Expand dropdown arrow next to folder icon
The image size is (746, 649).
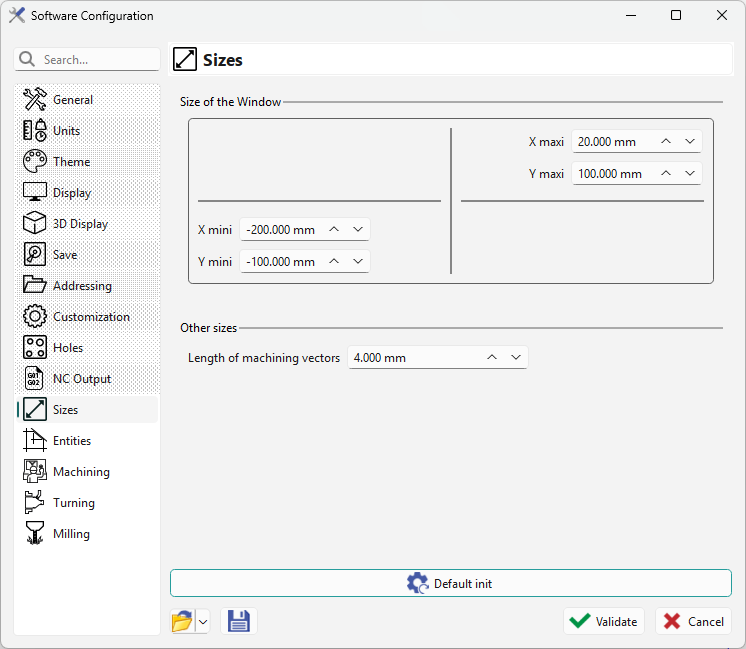203,621
